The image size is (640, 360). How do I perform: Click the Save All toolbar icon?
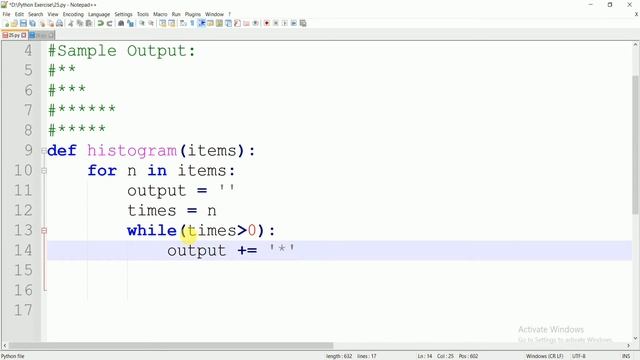[x=32, y=23]
